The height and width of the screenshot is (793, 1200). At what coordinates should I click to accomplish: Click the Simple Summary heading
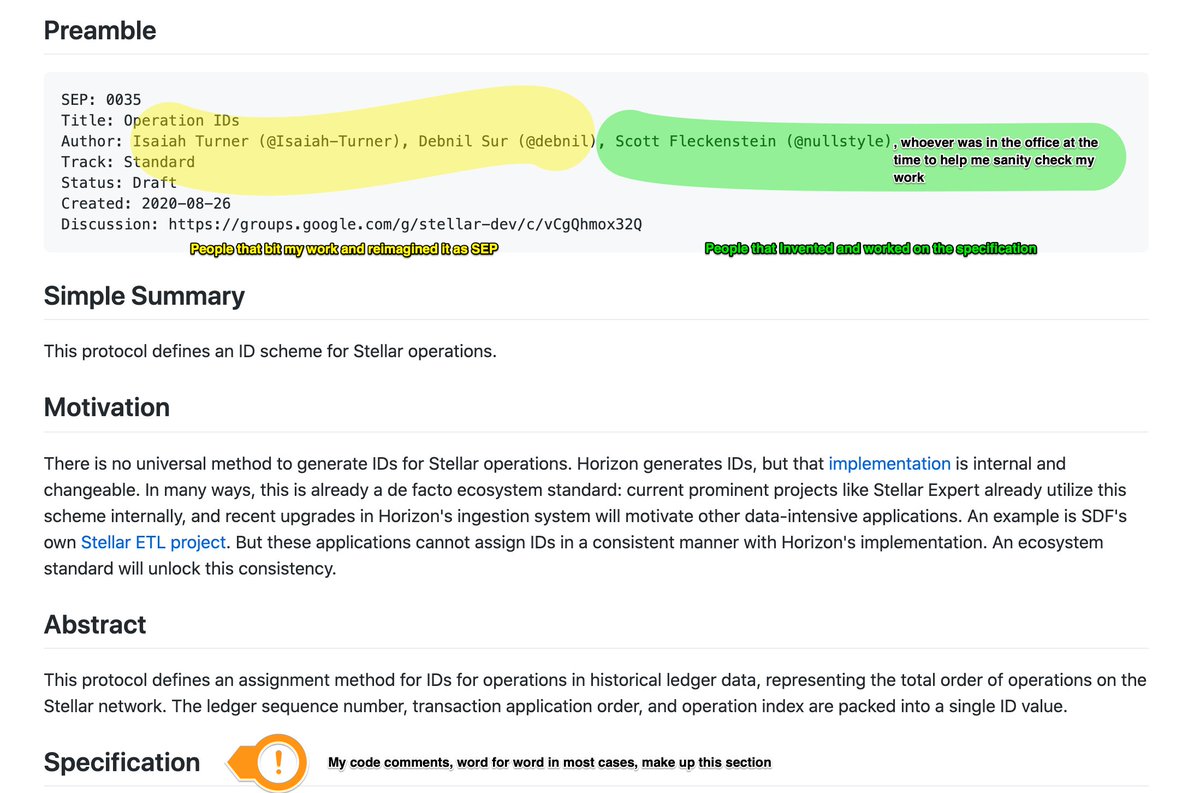coord(144,296)
